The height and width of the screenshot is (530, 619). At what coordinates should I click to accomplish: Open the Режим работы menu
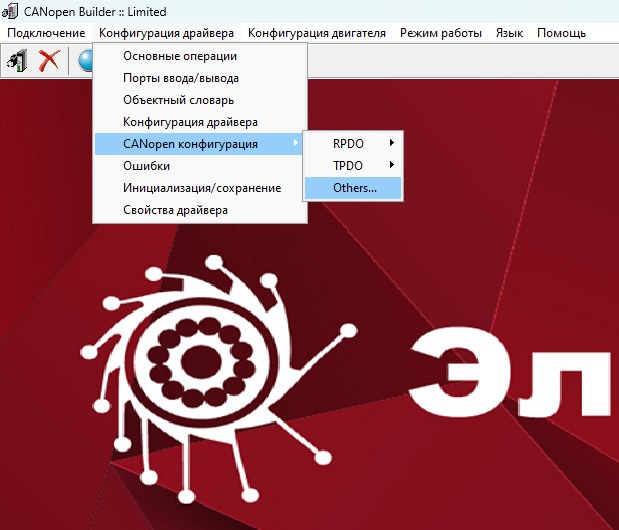coord(441,33)
